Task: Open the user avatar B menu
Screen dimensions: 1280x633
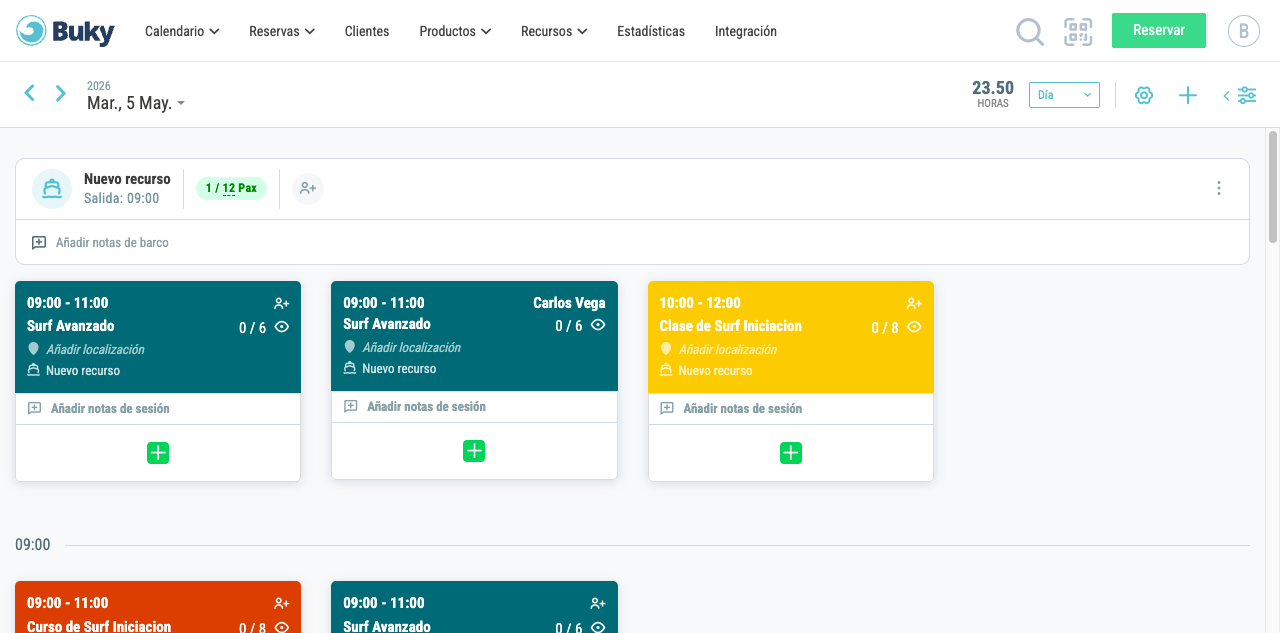Action: (x=1243, y=31)
